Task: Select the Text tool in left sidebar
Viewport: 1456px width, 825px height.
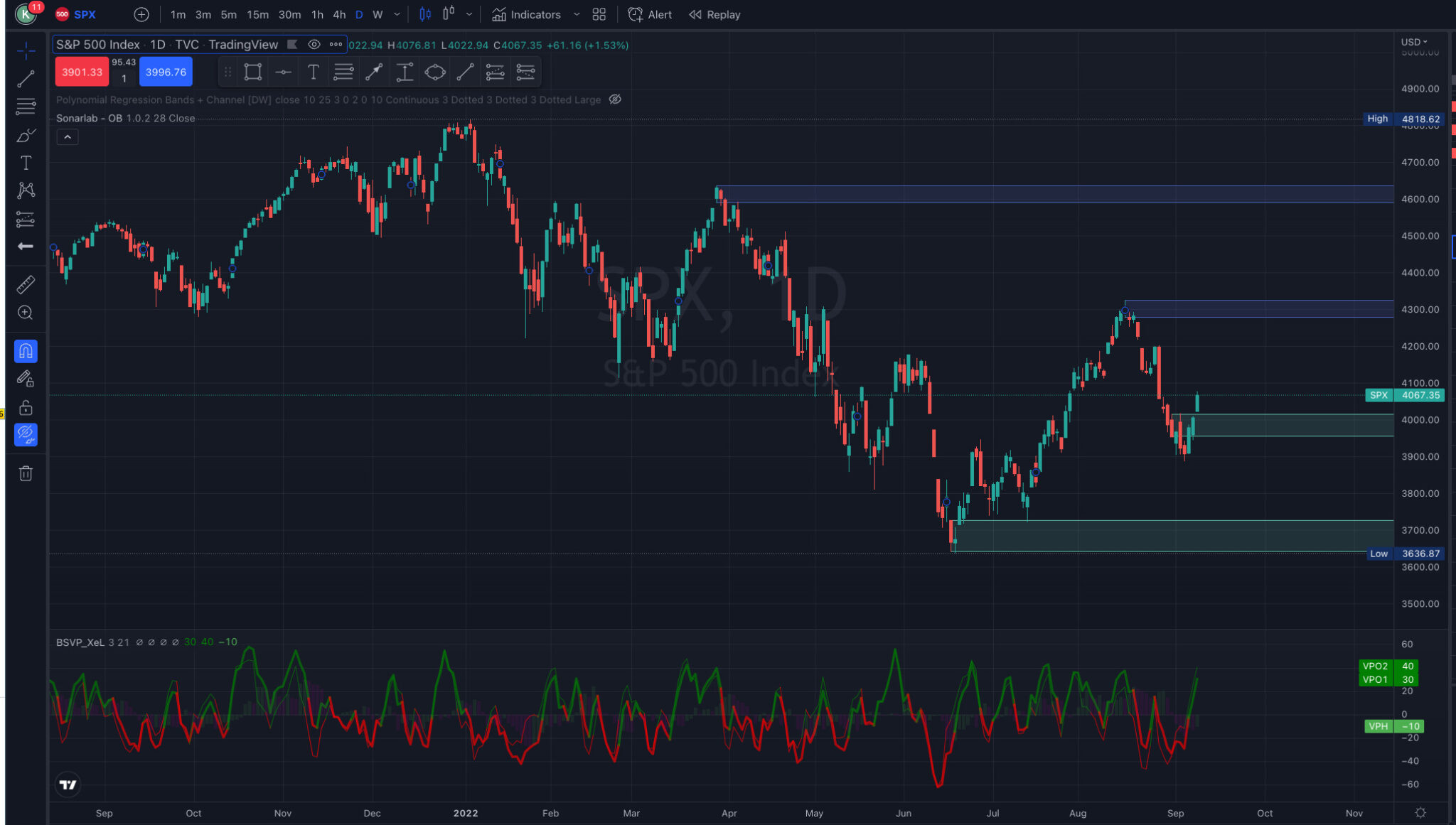Action: point(26,163)
